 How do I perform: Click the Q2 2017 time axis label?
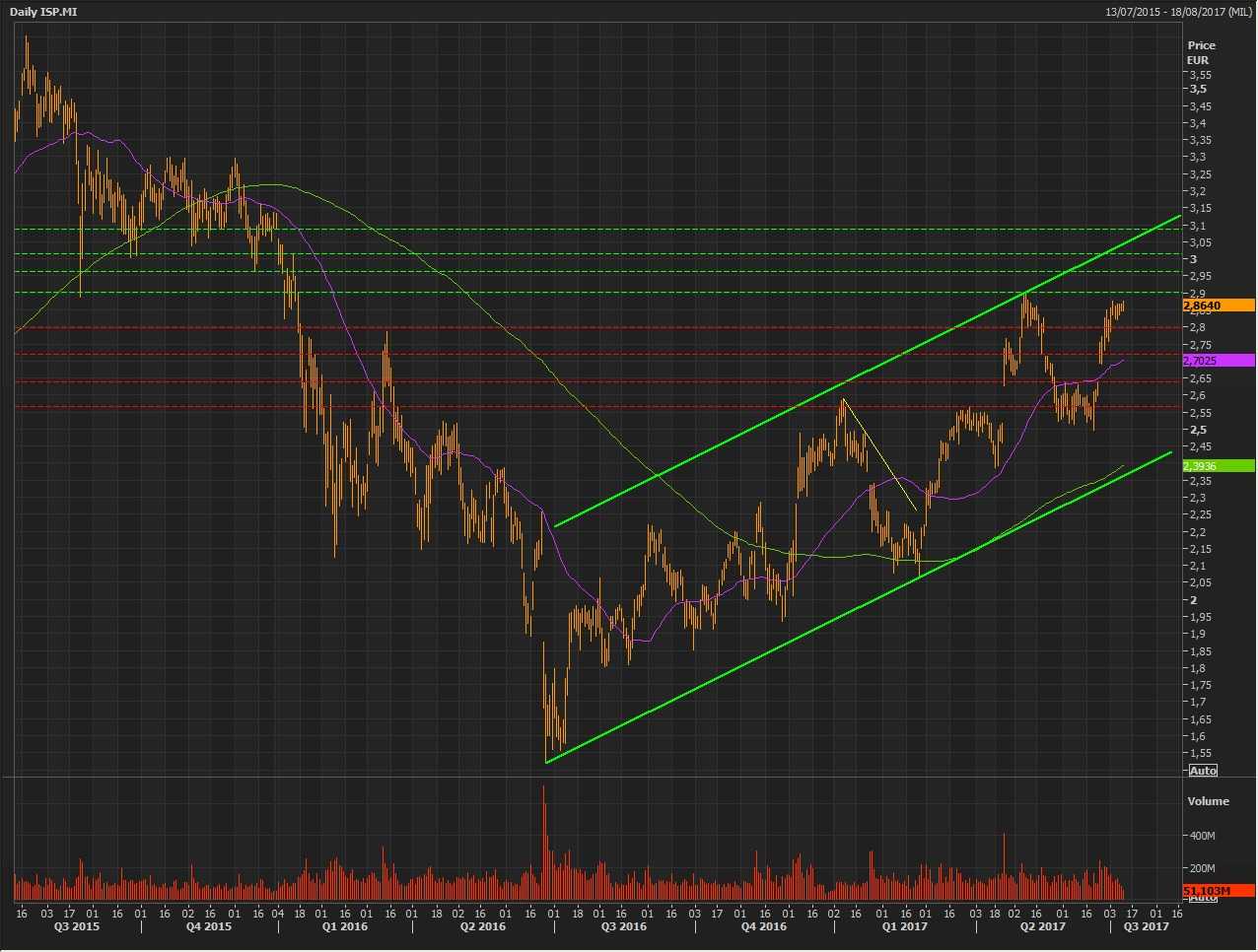click(1043, 926)
